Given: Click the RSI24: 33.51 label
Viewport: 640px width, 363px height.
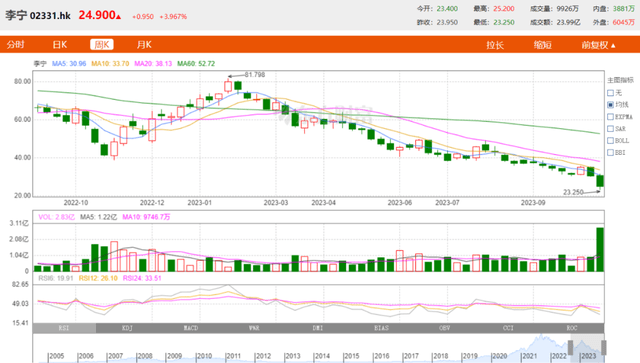Looking at the screenshot, I should click(x=142, y=278).
